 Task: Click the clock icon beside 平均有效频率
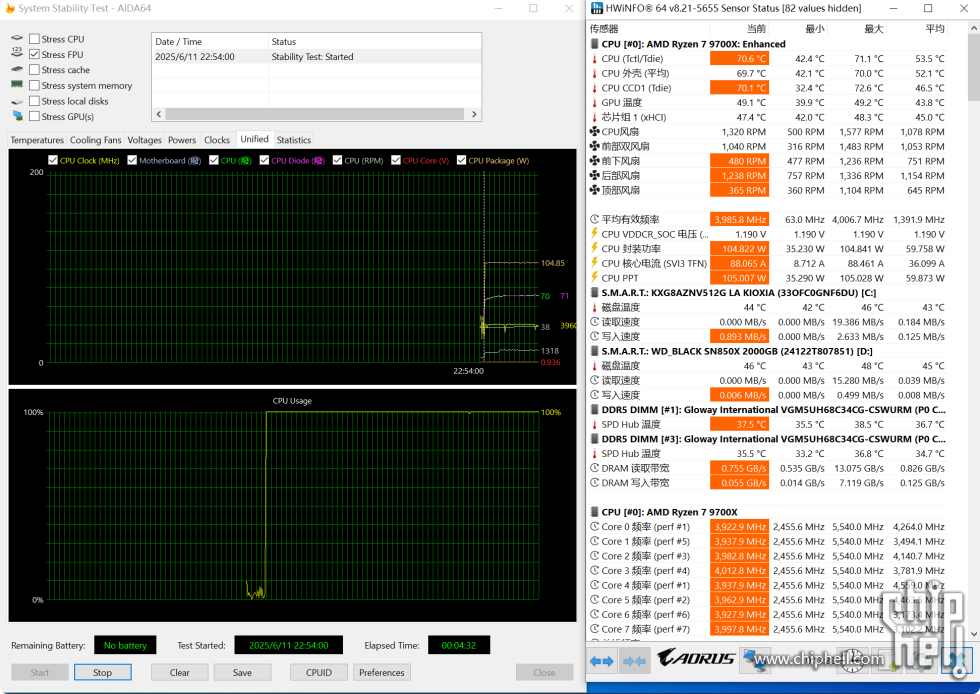click(x=594, y=219)
